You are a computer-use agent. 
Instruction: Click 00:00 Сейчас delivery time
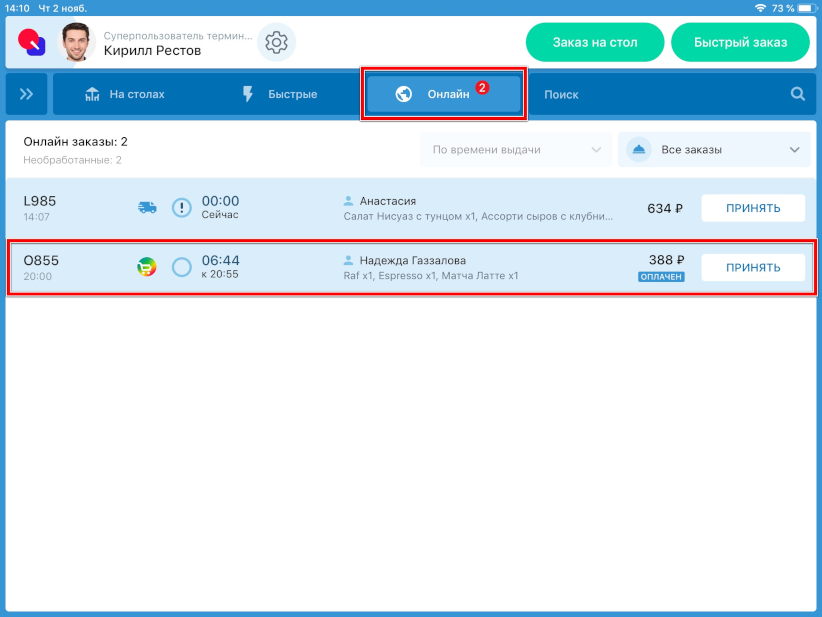coord(220,208)
